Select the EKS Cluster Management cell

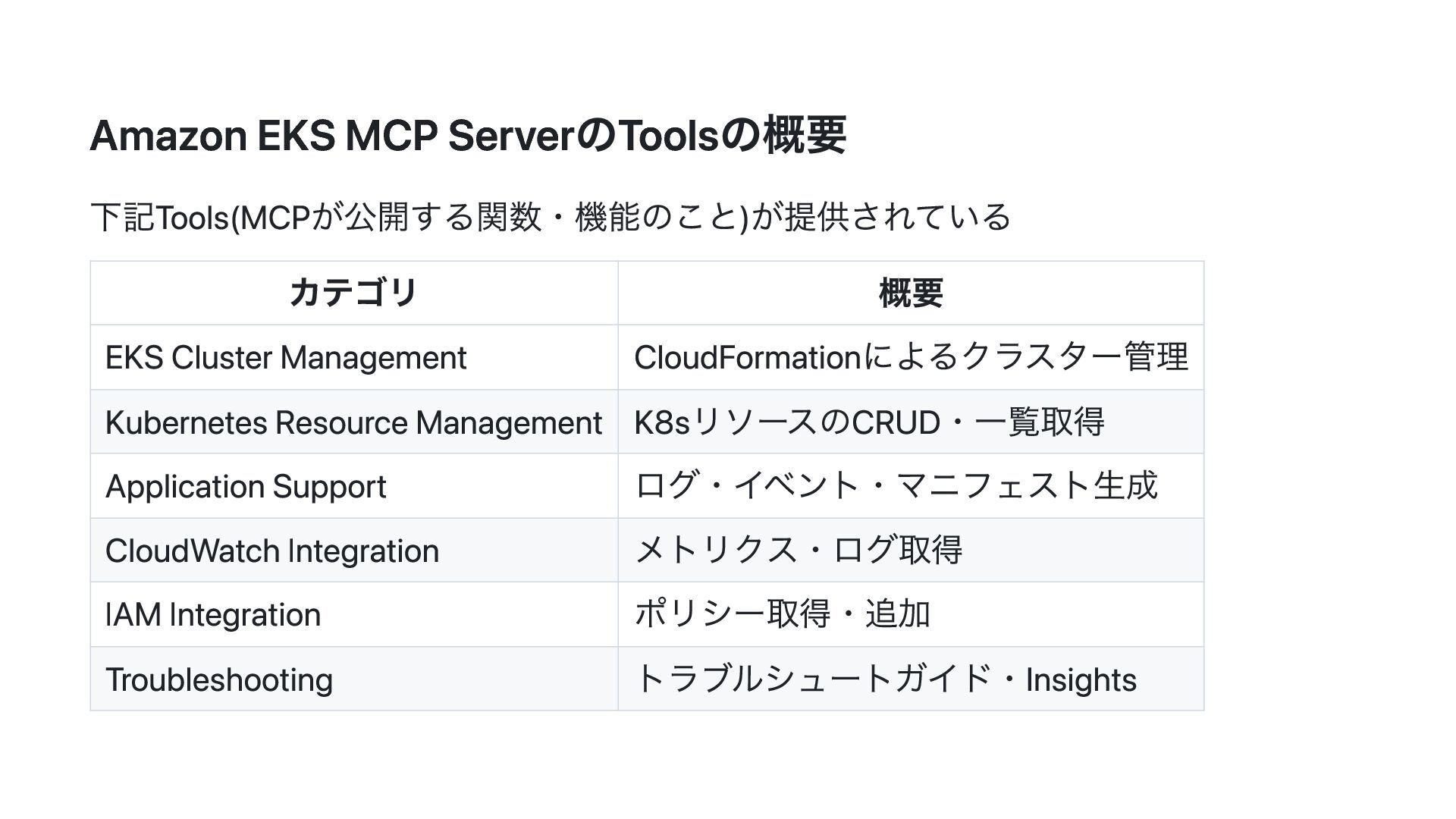[286, 358]
